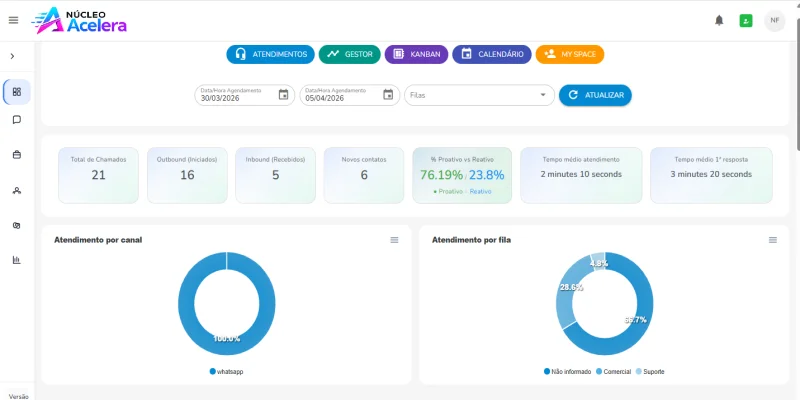The image size is (800, 400).
Task: Open calendar picker for start date 30/03/2026
Action: [283, 95]
